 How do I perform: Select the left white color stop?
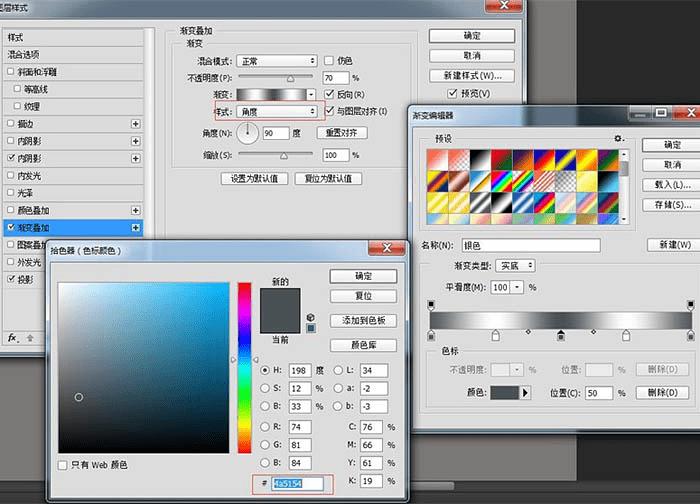tap(496, 335)
